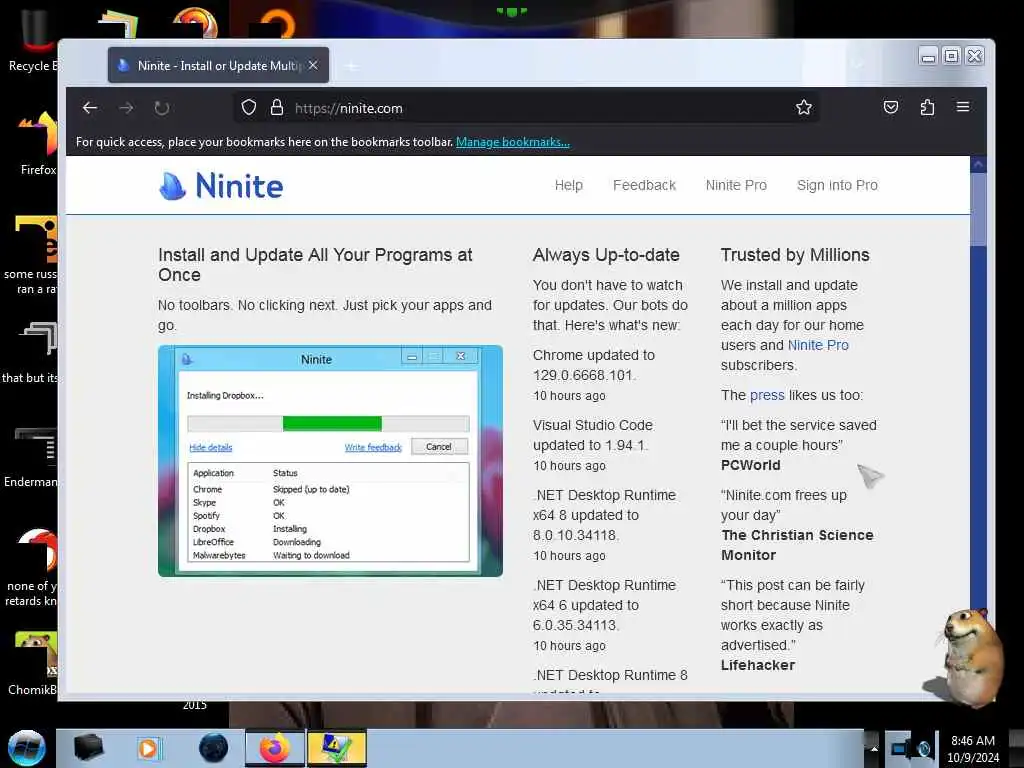Screen dimensions: 1024x768
Task: Click the 'Chrome updated to 129.0.6668.101.' text
Action: tap(594, 365)
